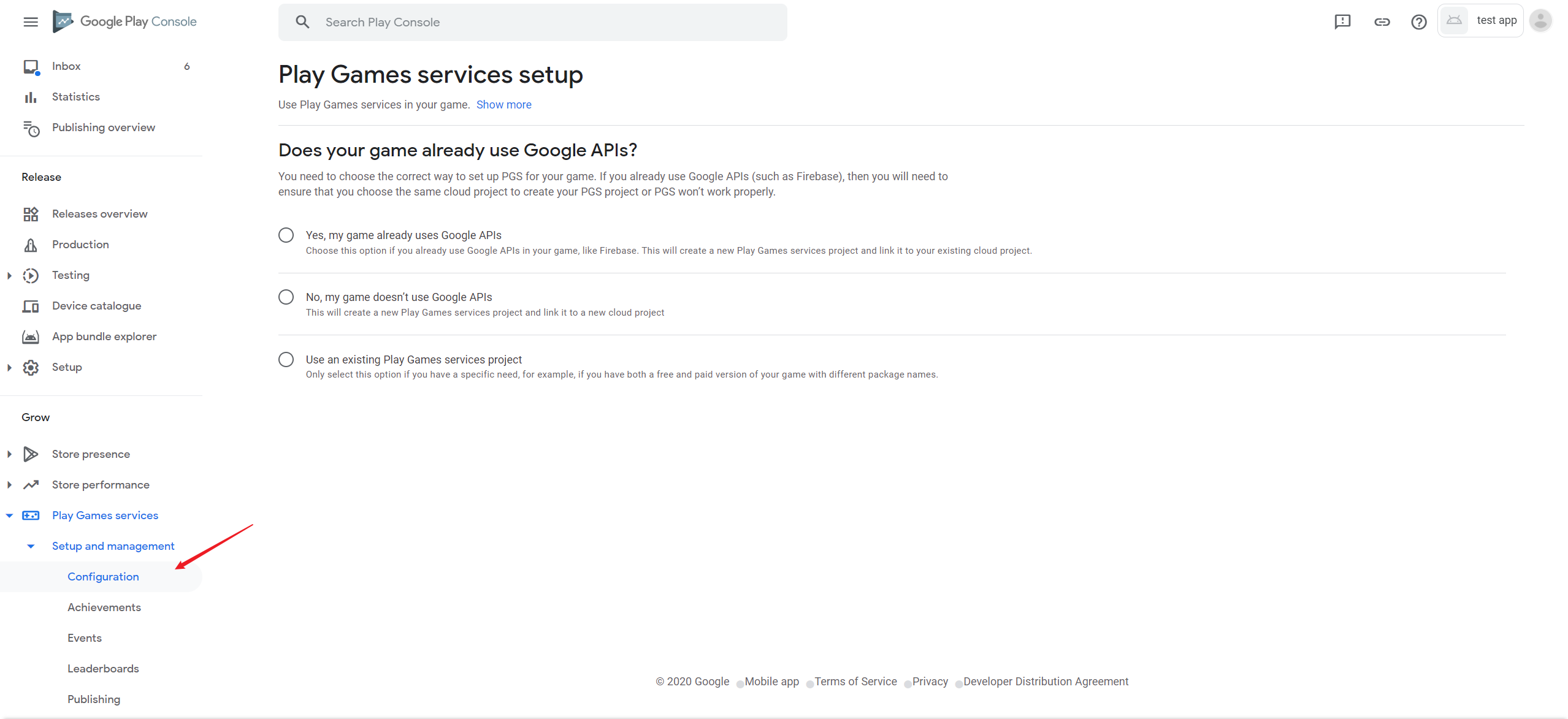Collapse the Play Games services arrow
Viewport: 1568px width, 719px height.
click(9, 515)
